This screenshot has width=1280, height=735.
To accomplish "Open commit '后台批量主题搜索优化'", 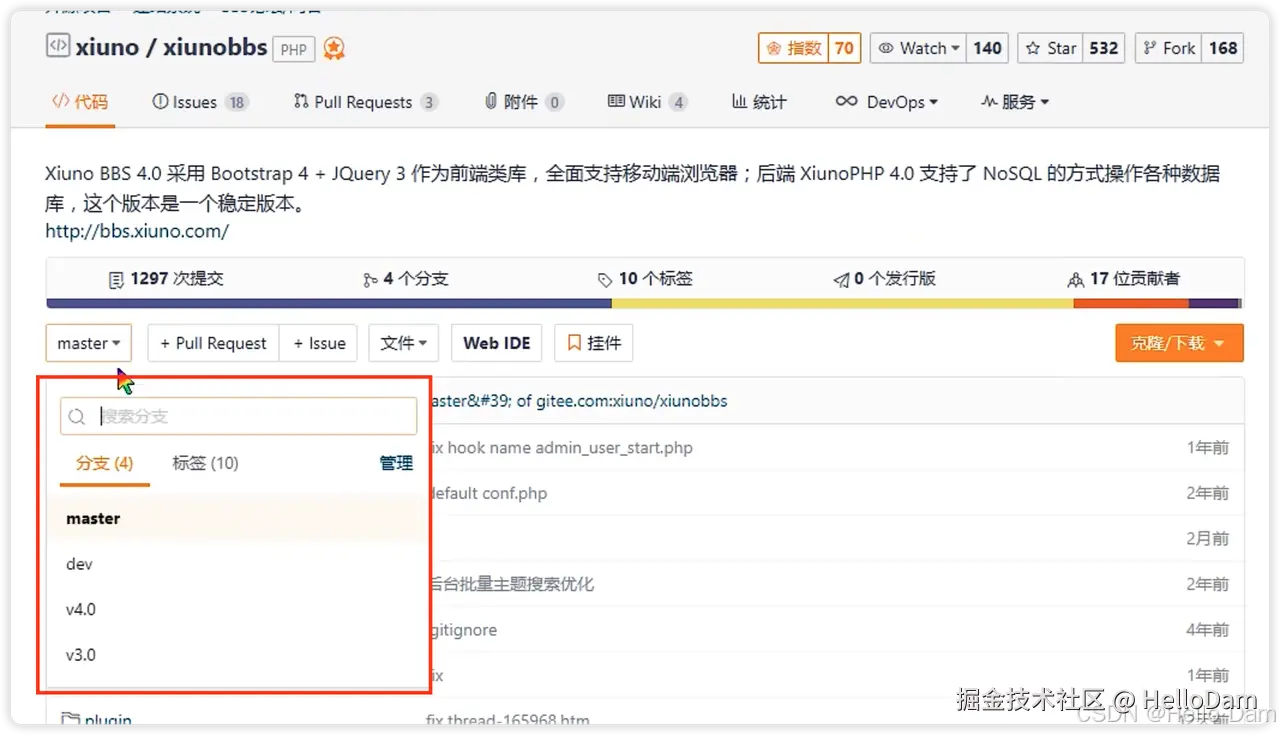I will pyautogui.click(x=512, y=584).
